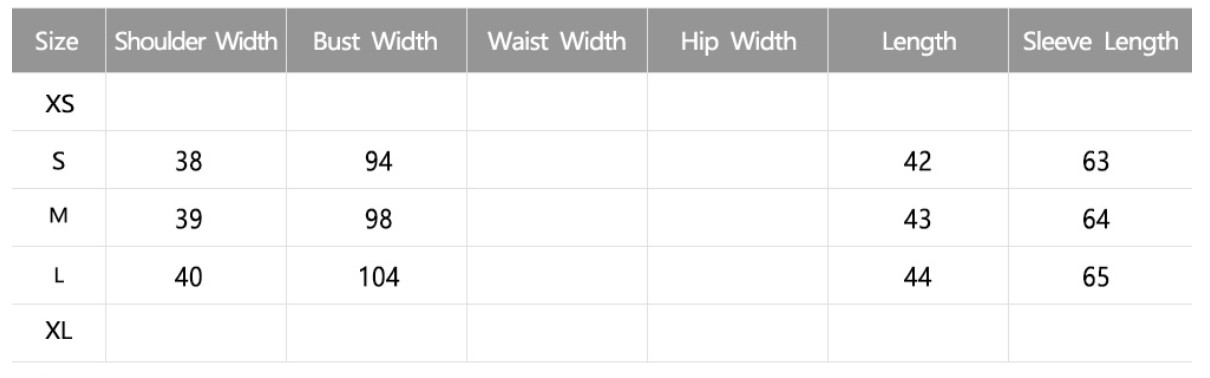Select length value 43 for M

(919, 220)
